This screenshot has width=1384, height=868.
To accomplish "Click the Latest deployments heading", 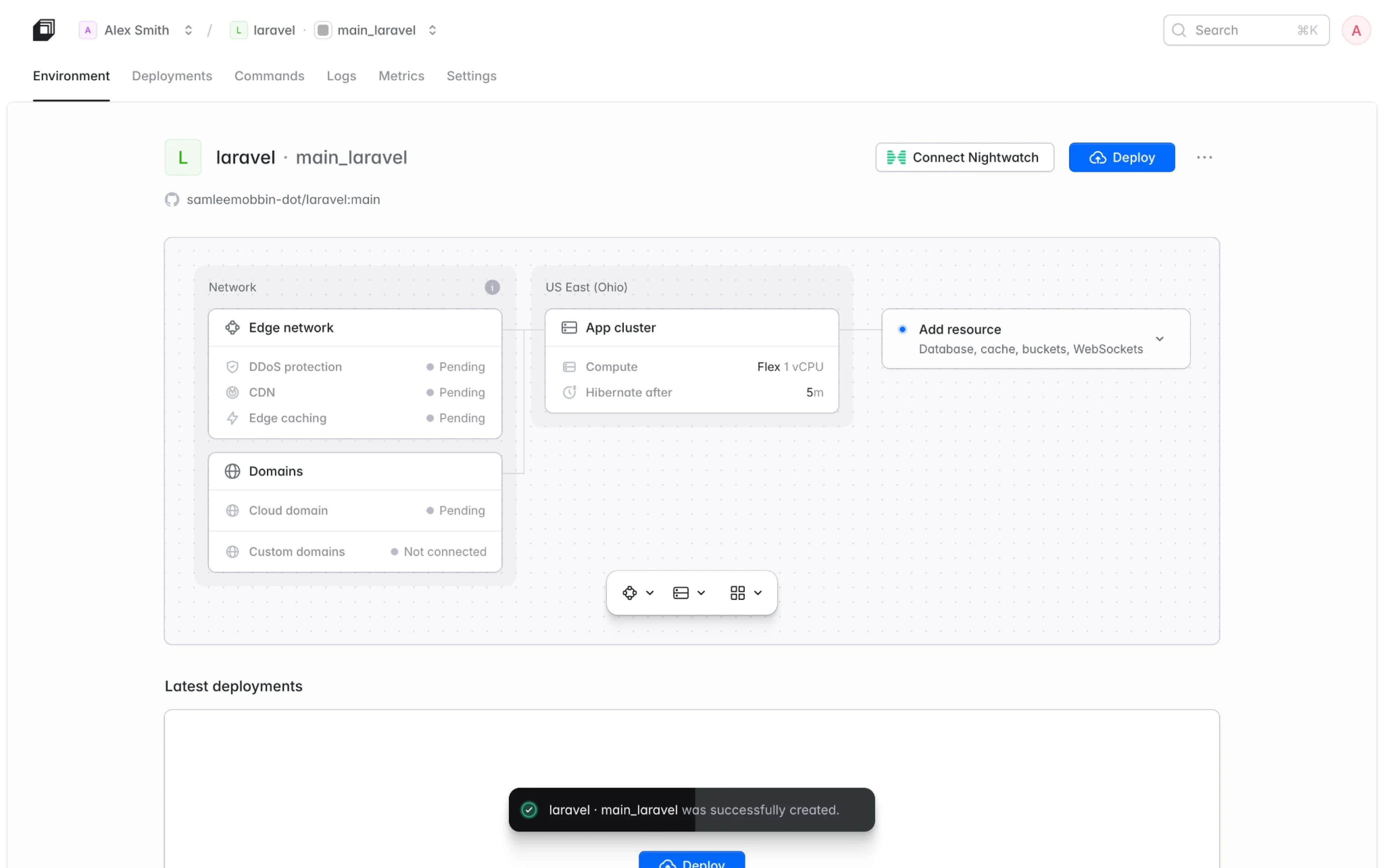I will (233, 687).
